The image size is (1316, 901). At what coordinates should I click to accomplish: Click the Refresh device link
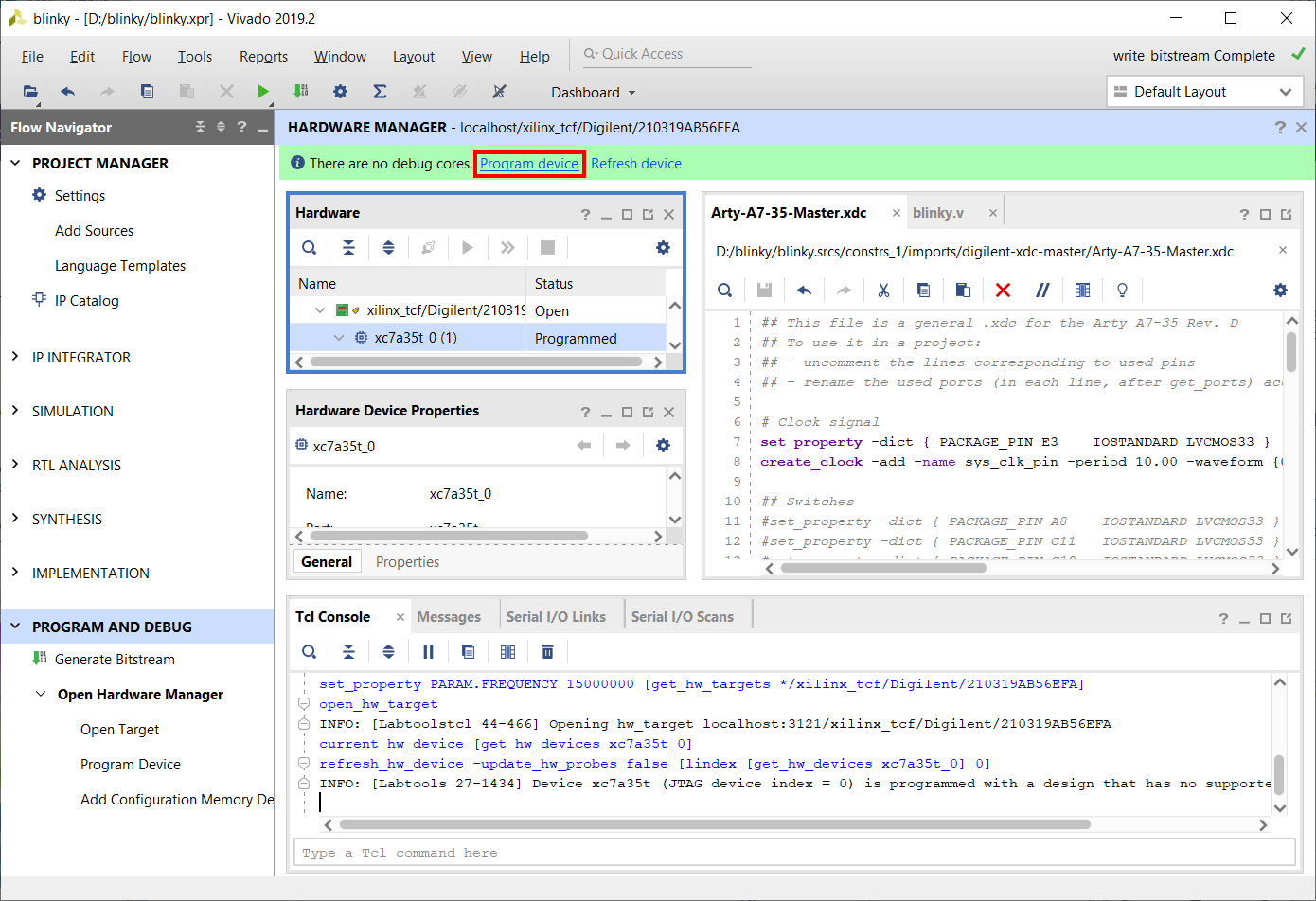coord(636,164)
